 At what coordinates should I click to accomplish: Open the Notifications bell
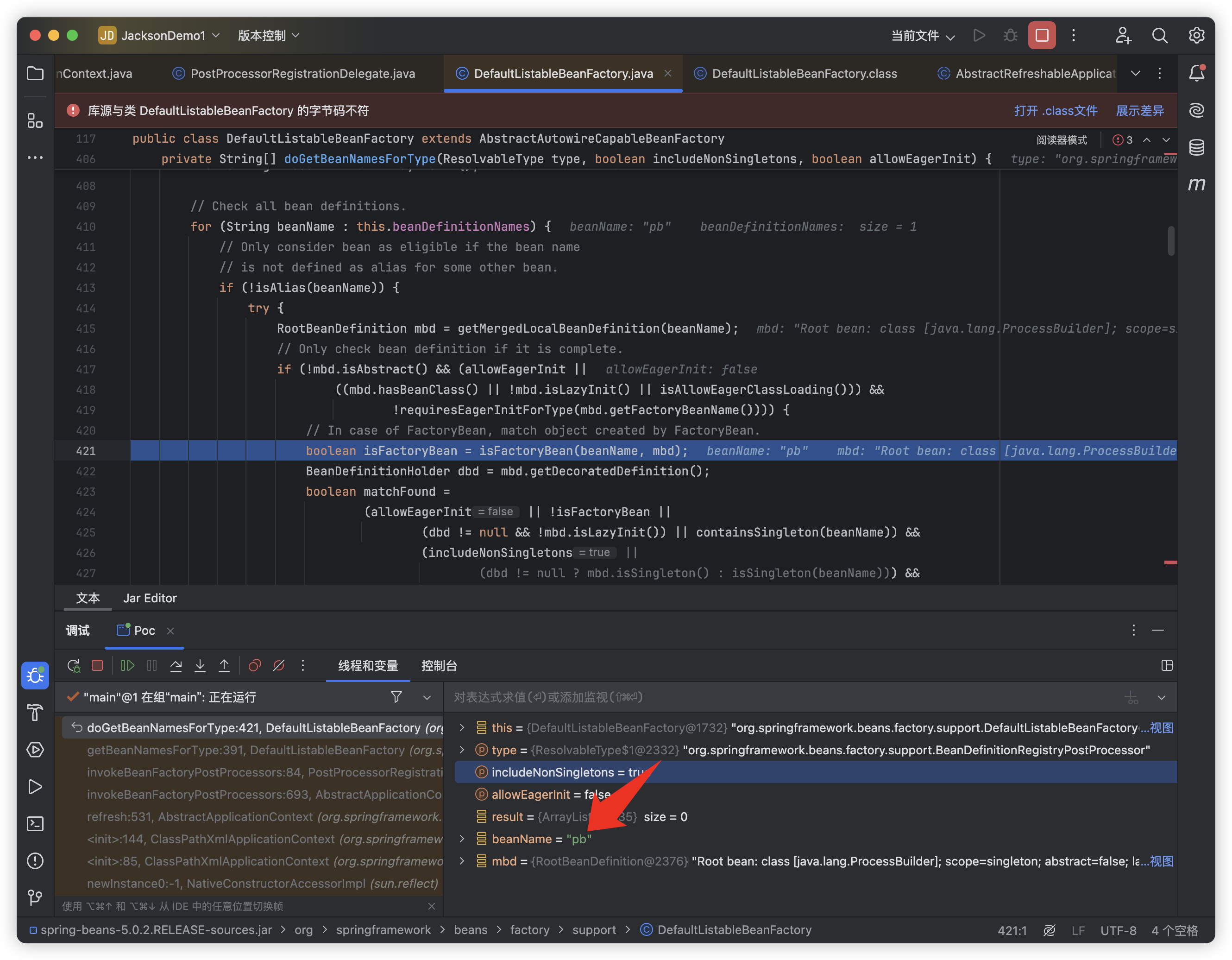tap(1196, 73)
